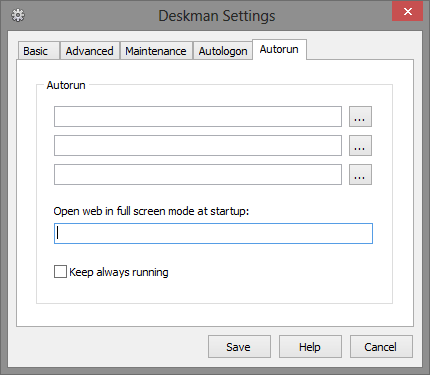Browse for the first autorun program
Viewport: 430px width, 375px height.
pyautogui.click(x=360, y=117)
